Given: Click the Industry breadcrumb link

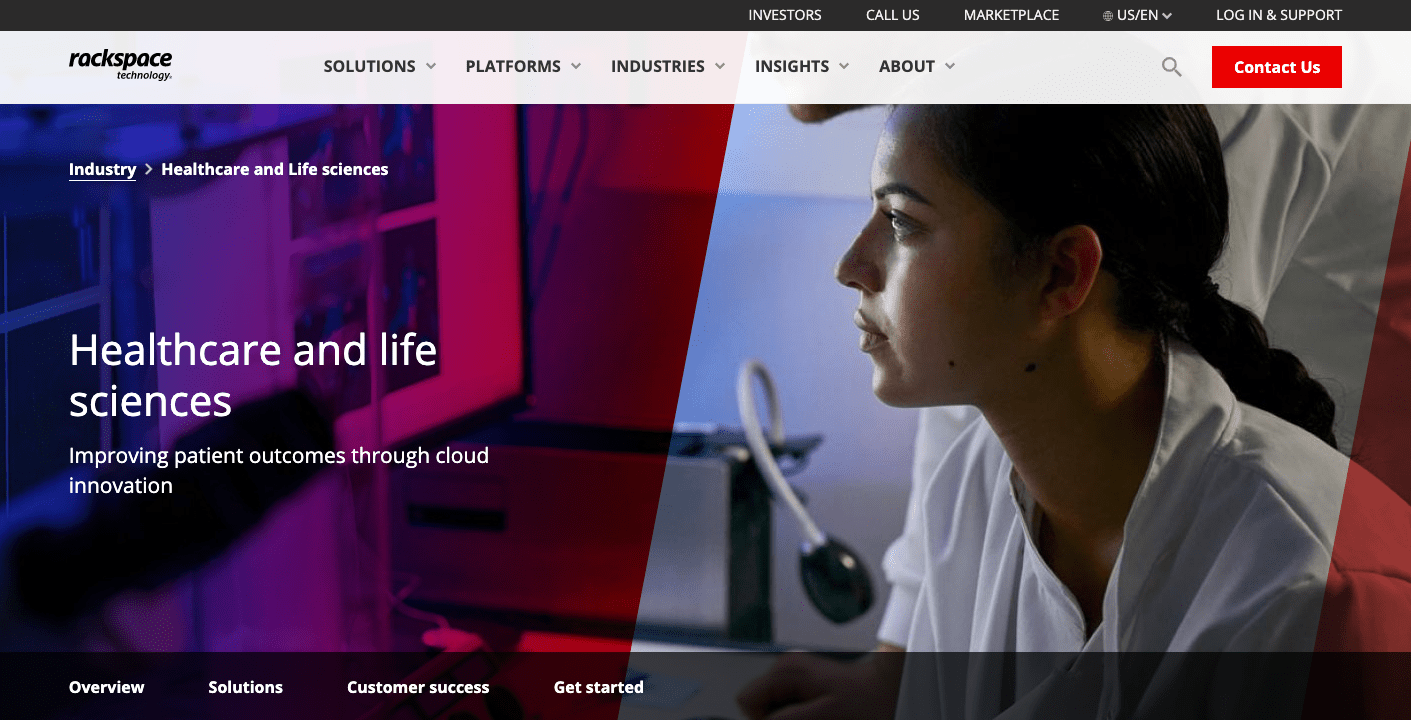Looking at the screenshot, I should coord(102,169).
